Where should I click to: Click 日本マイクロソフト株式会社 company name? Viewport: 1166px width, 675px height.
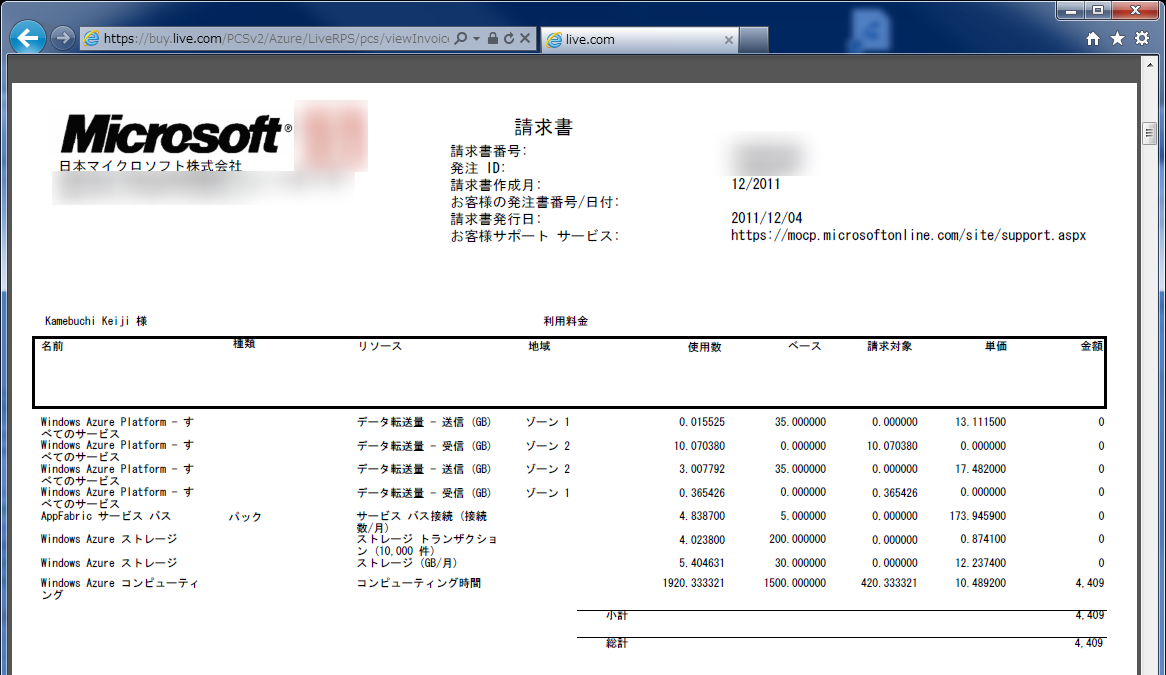coord(151,166)
